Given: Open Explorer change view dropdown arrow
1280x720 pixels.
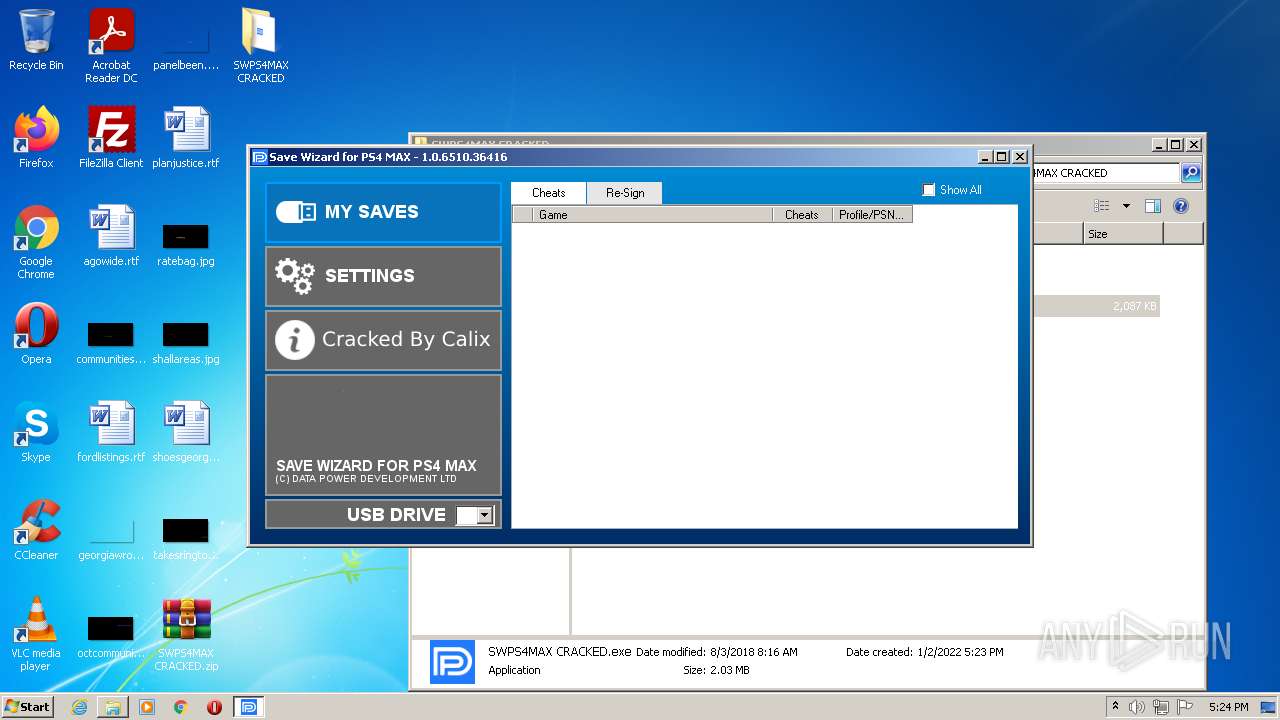Looking at the screenshot, I should point(1126,206).
